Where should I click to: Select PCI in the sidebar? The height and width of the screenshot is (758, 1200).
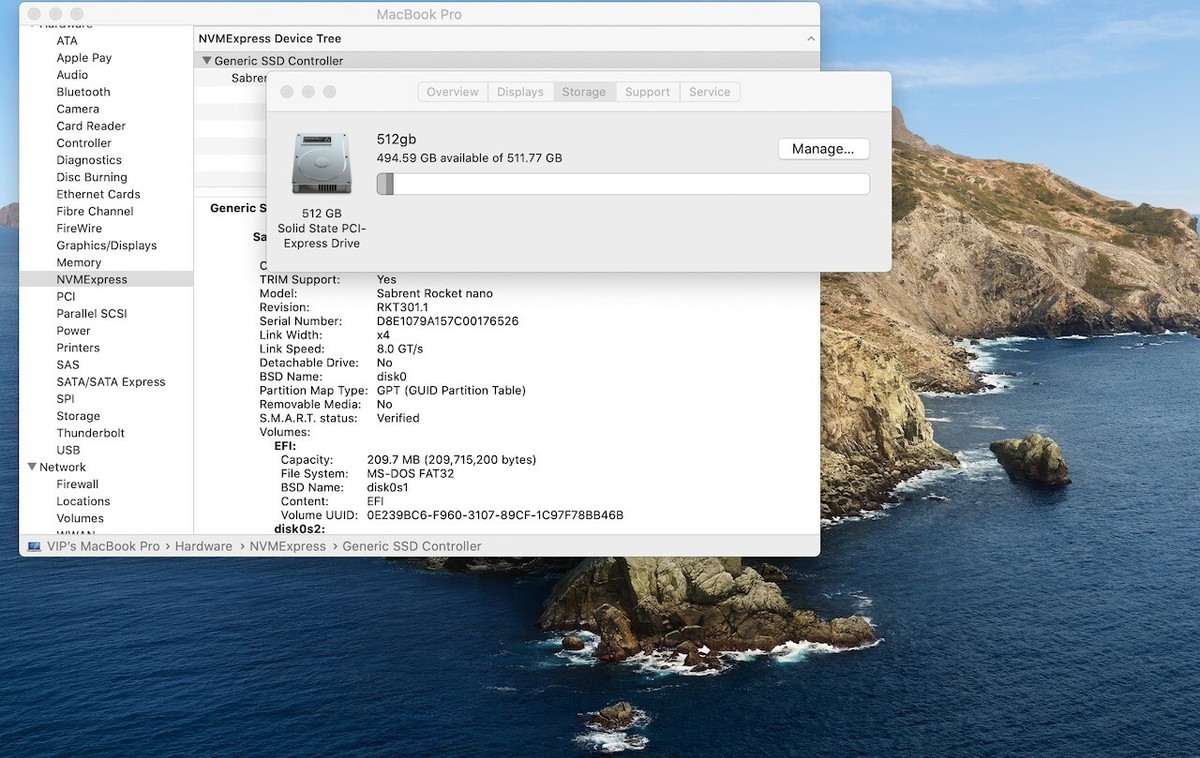[66, 297]
